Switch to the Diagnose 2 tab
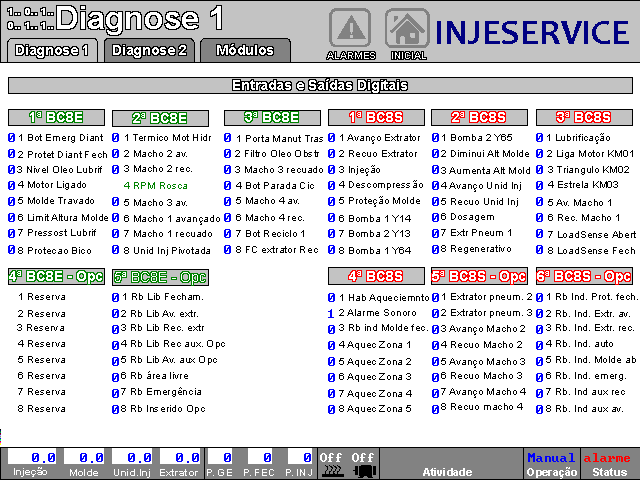This screenshot has width=640, height=480. [148, 50]
